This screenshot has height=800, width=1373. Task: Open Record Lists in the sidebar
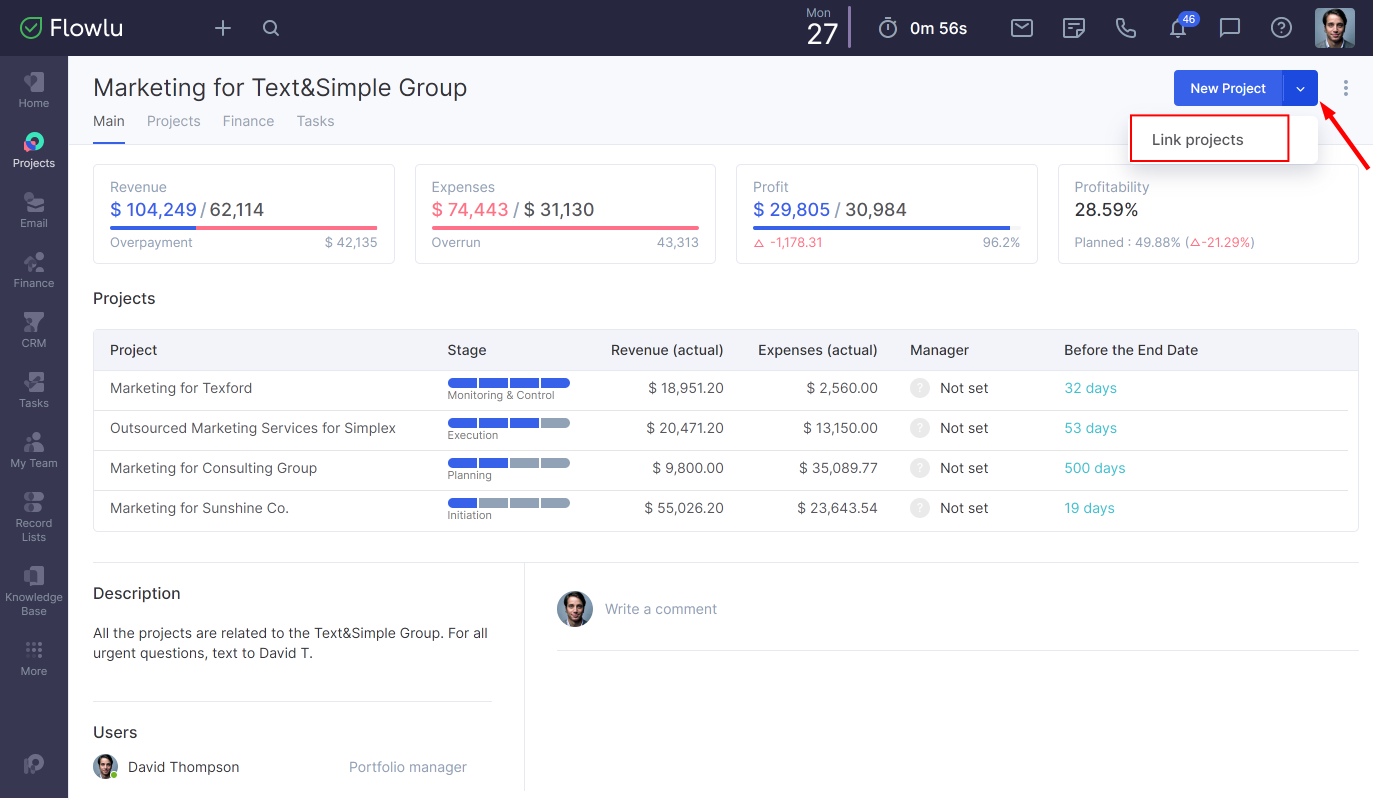pos(34,516)
